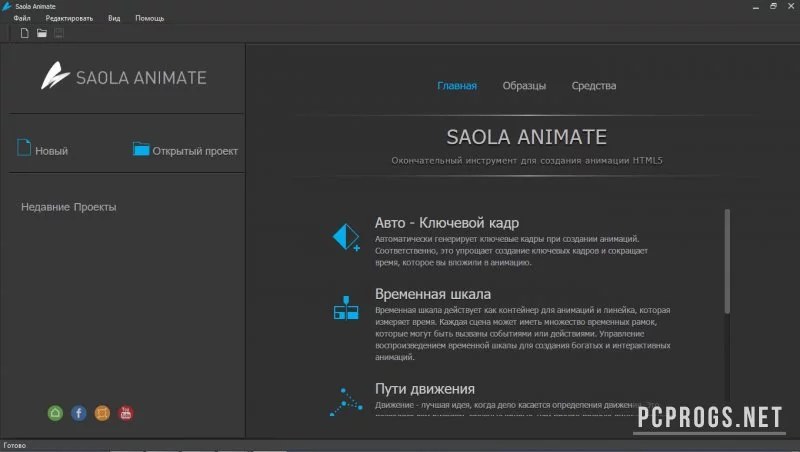This screenshot has width=800, height=452.
Task: Click the new document toolbar icon
Action: tap(24, 33)
